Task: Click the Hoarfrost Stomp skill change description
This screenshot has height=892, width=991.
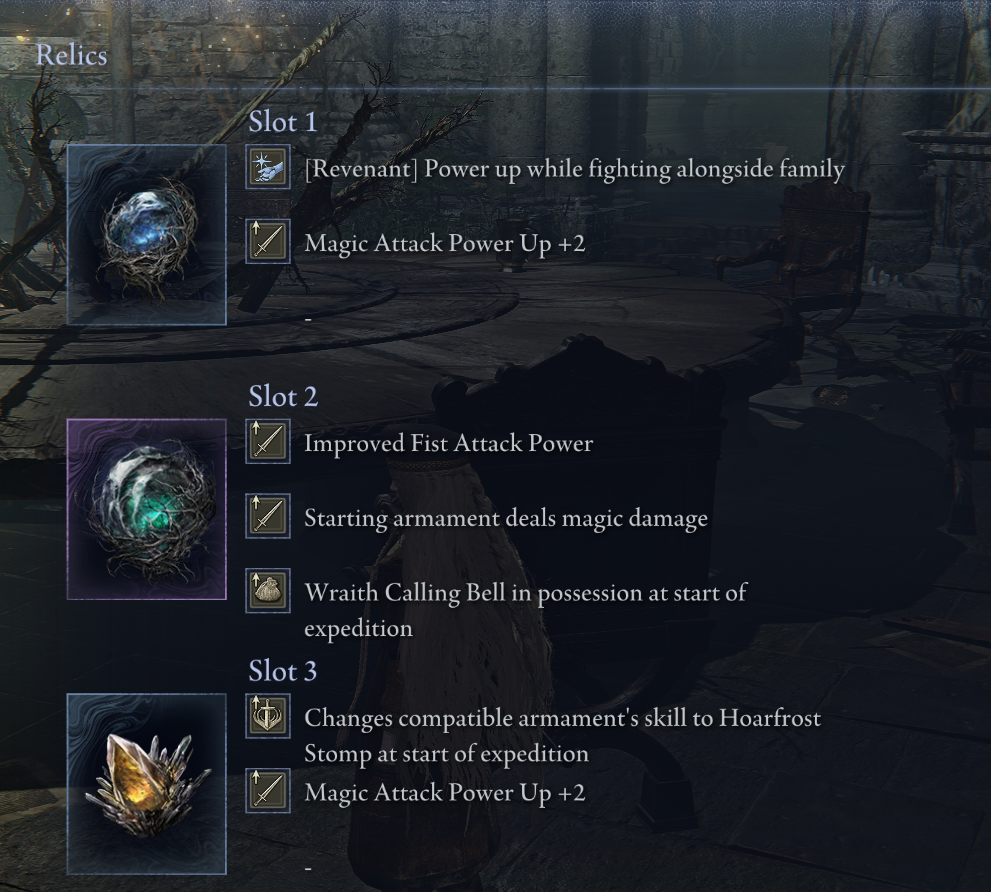Action: tap(562, 736)
